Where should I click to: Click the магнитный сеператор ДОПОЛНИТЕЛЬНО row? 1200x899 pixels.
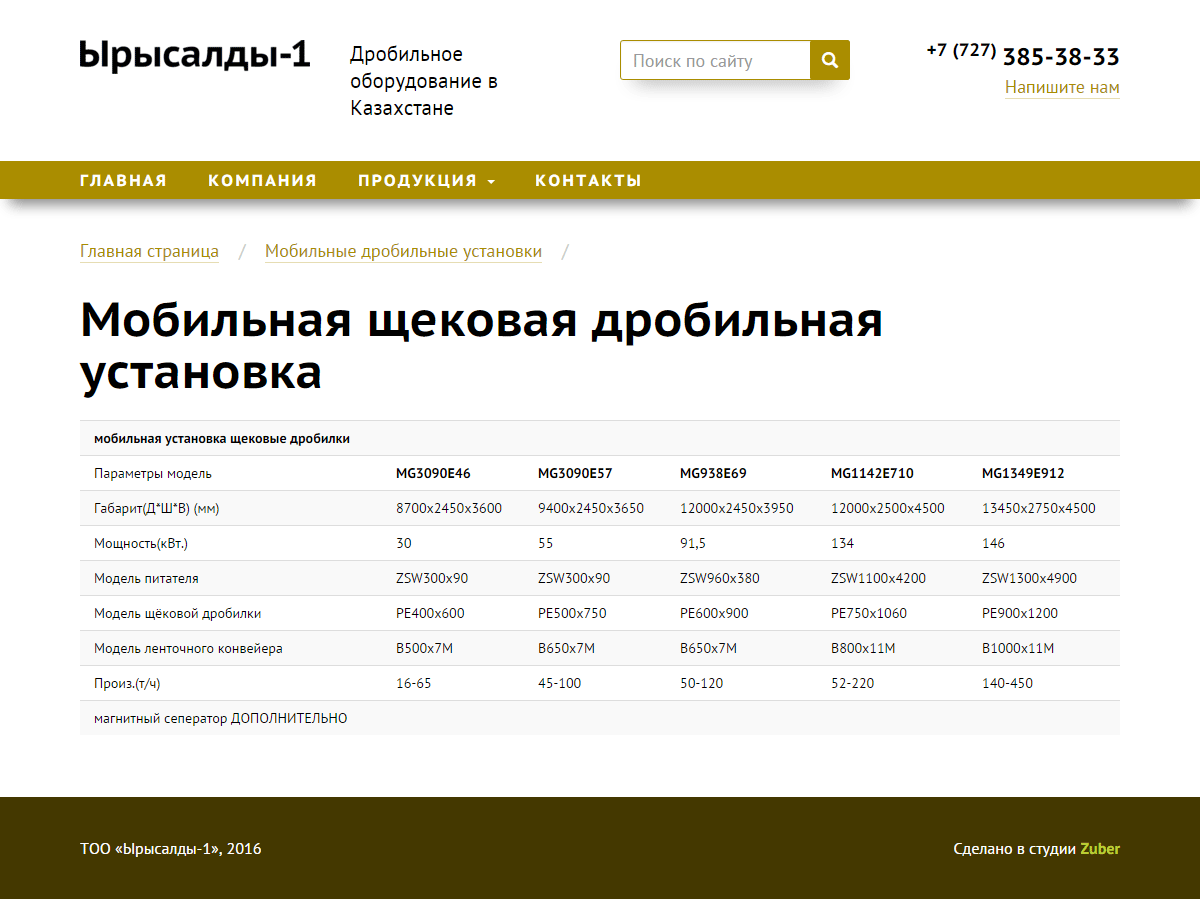220,718
